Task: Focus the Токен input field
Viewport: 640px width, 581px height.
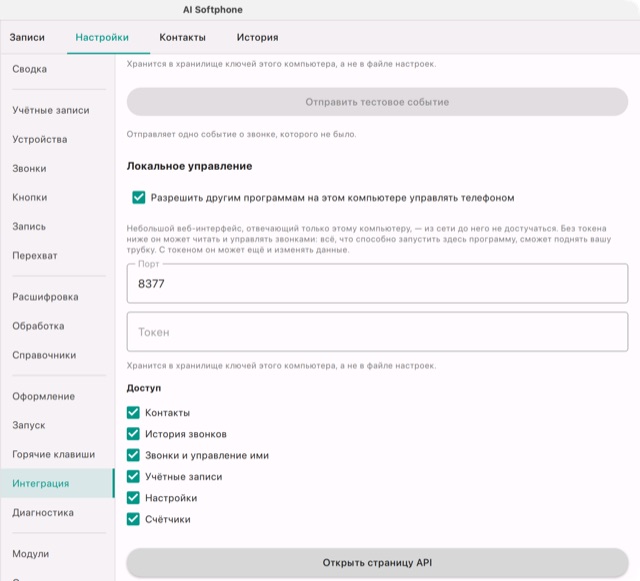Action: pyautogui.click(x=377, y=332)
